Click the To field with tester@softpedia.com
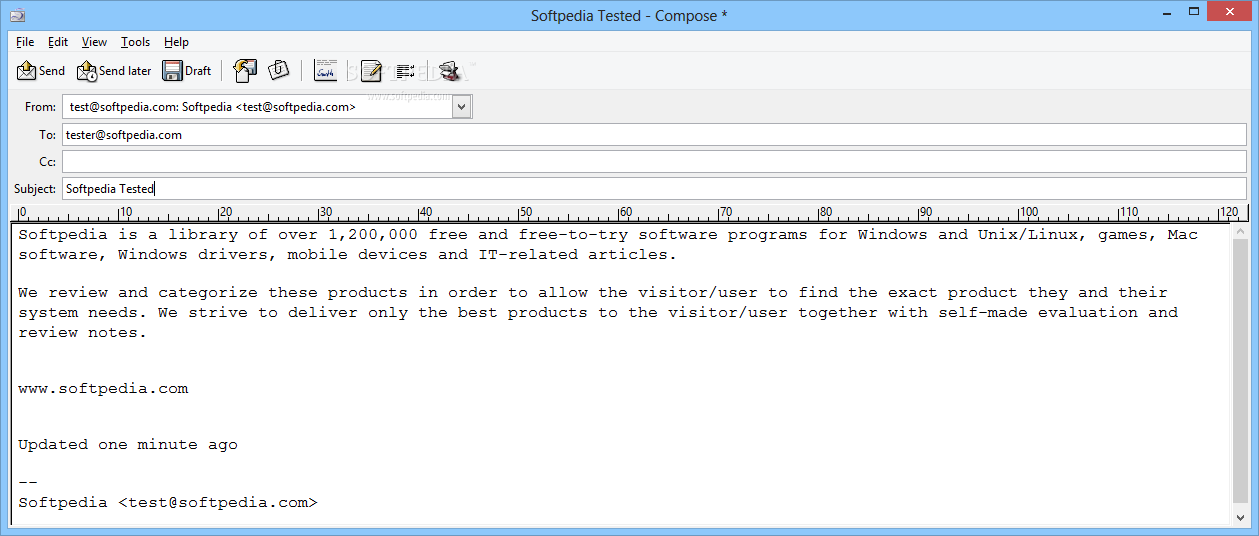This screenshot has height=536, width=1259. (x=654, y=134)
